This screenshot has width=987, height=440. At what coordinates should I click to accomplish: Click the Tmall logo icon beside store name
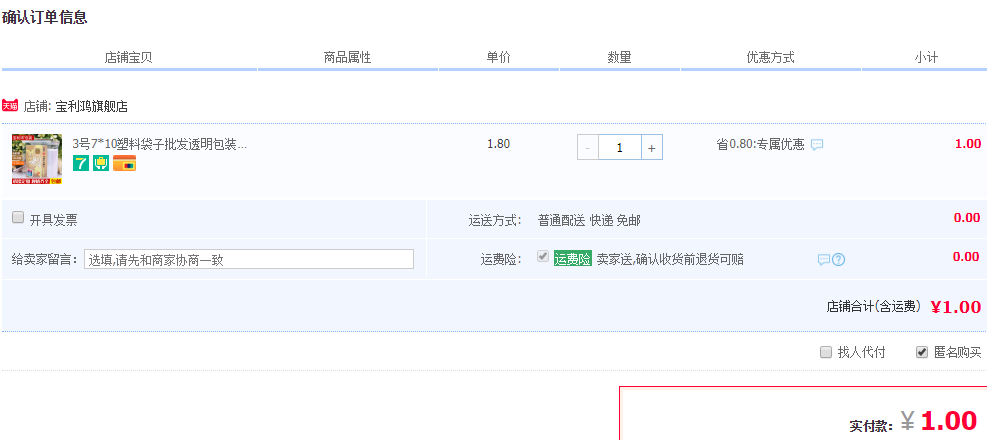pos(11,105)
